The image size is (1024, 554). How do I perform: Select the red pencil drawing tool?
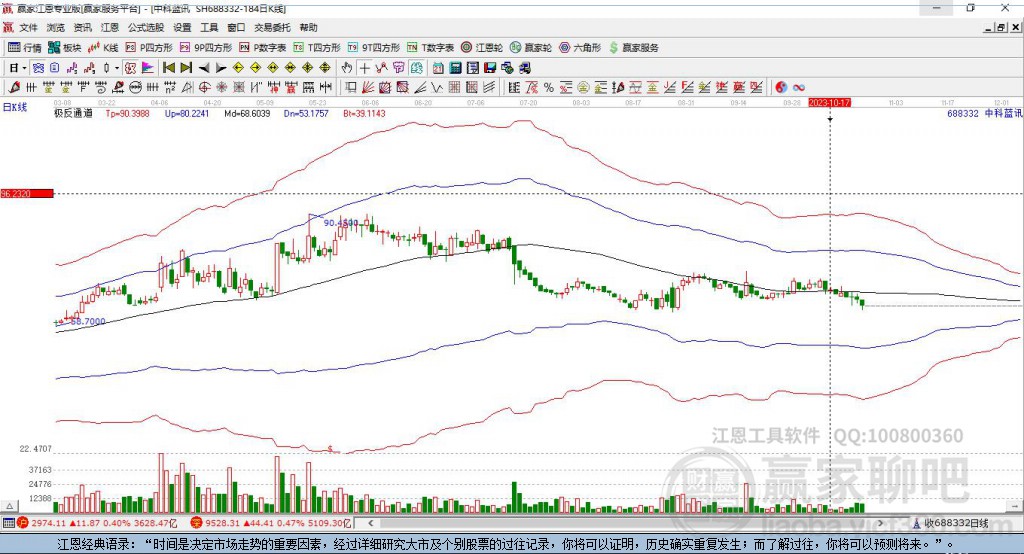(x=14, y=87)
